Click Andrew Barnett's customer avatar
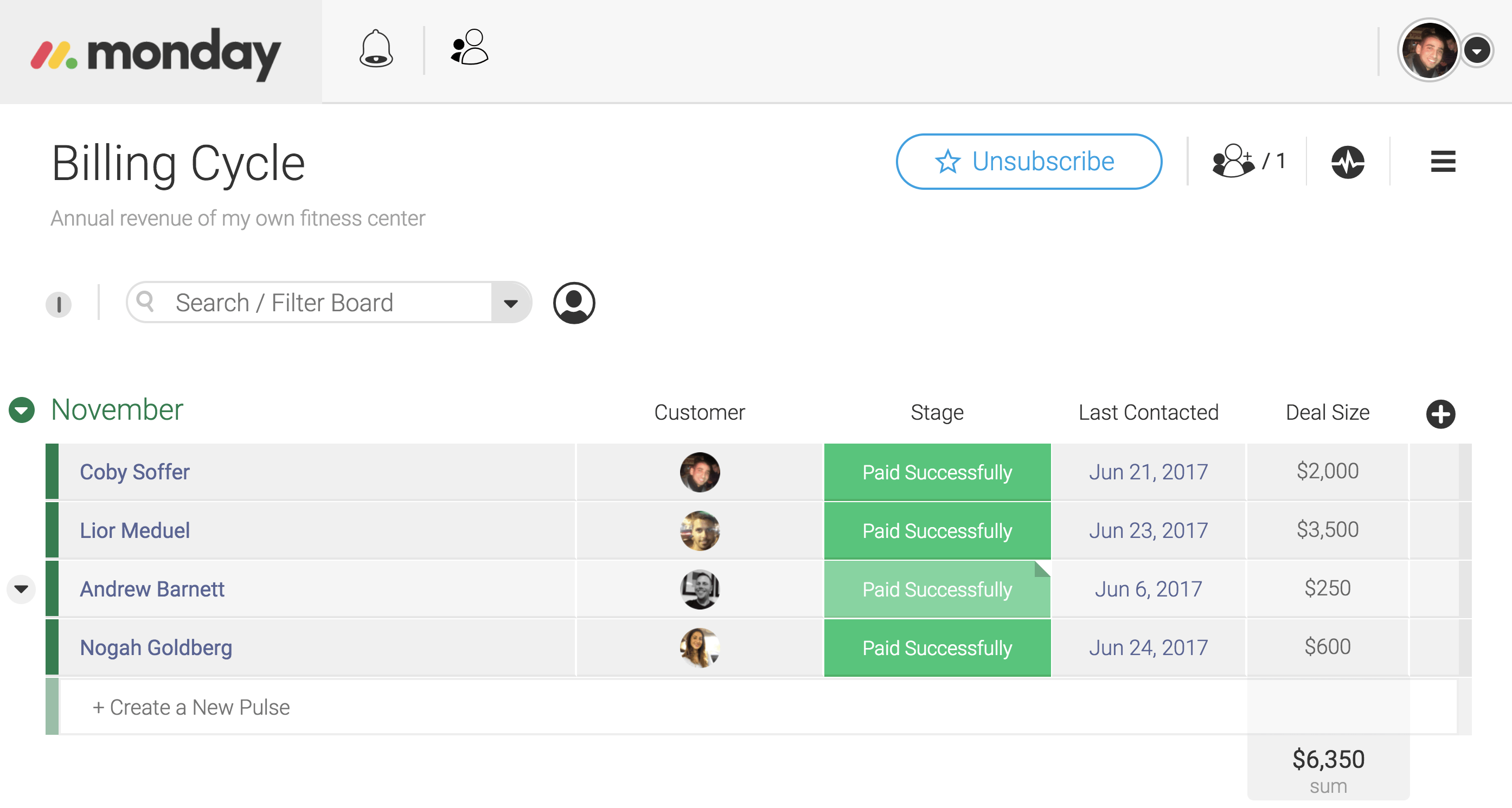 (x=700, y=589)
